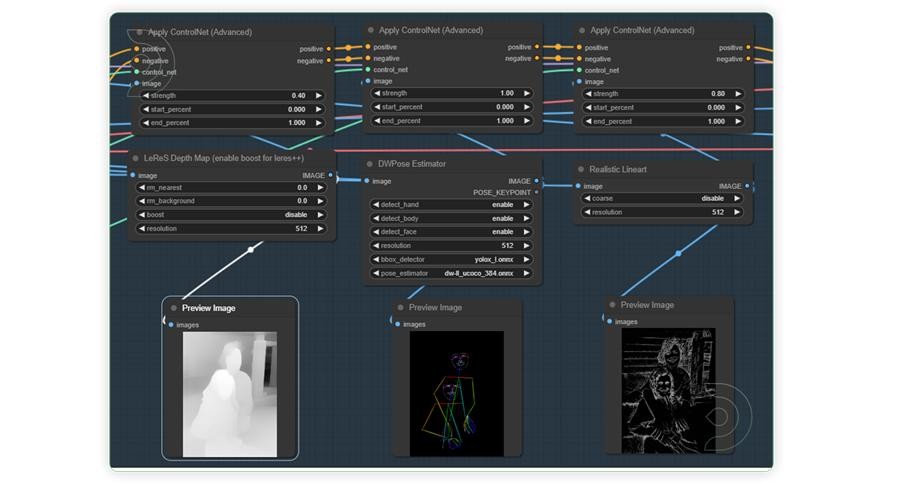Click the image input port on LeReS Depth Map
This screenshot has height=484, width=900.
point(133,175)
